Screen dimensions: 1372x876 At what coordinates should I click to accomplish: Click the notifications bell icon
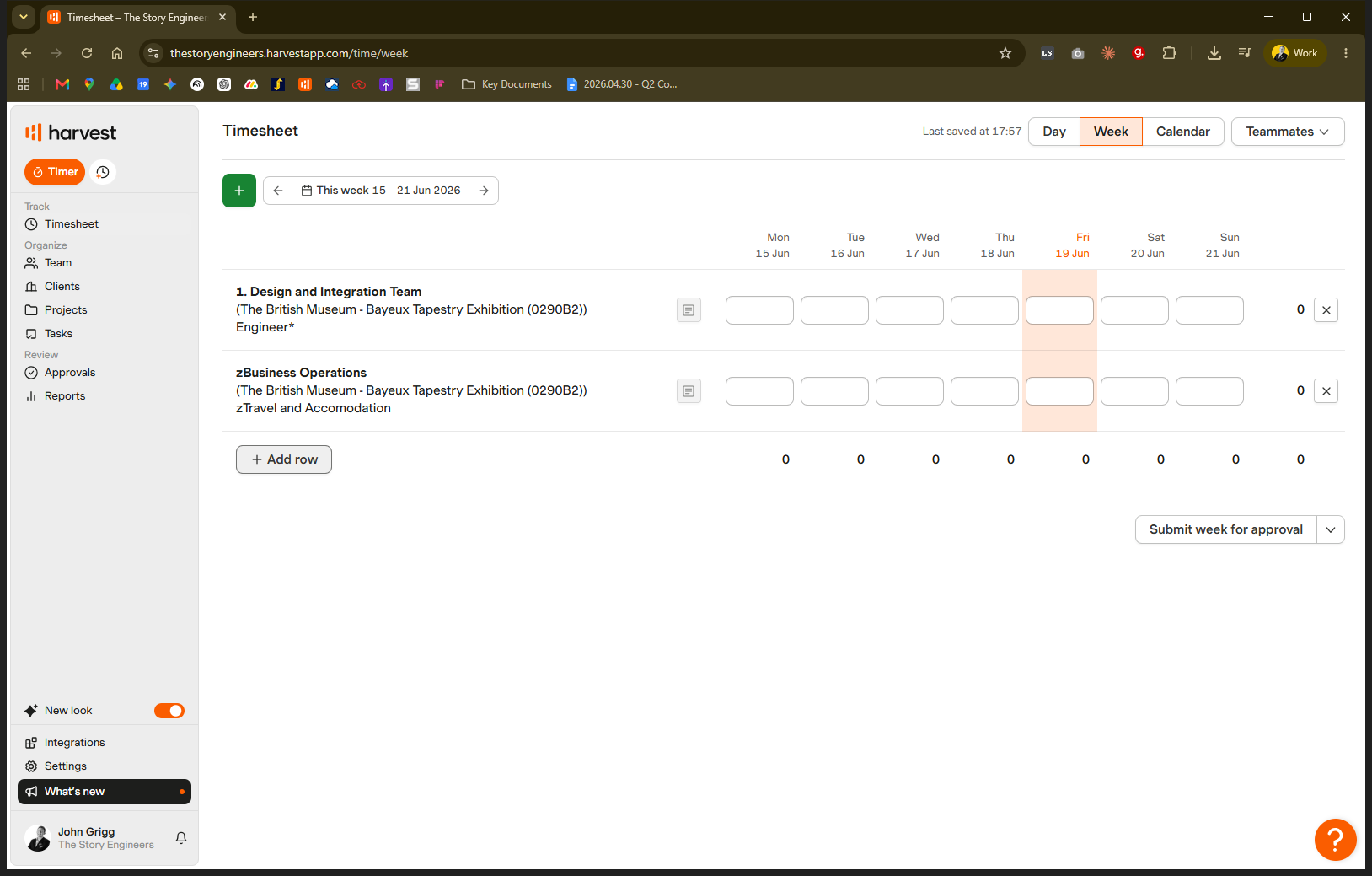pos(181,838)
